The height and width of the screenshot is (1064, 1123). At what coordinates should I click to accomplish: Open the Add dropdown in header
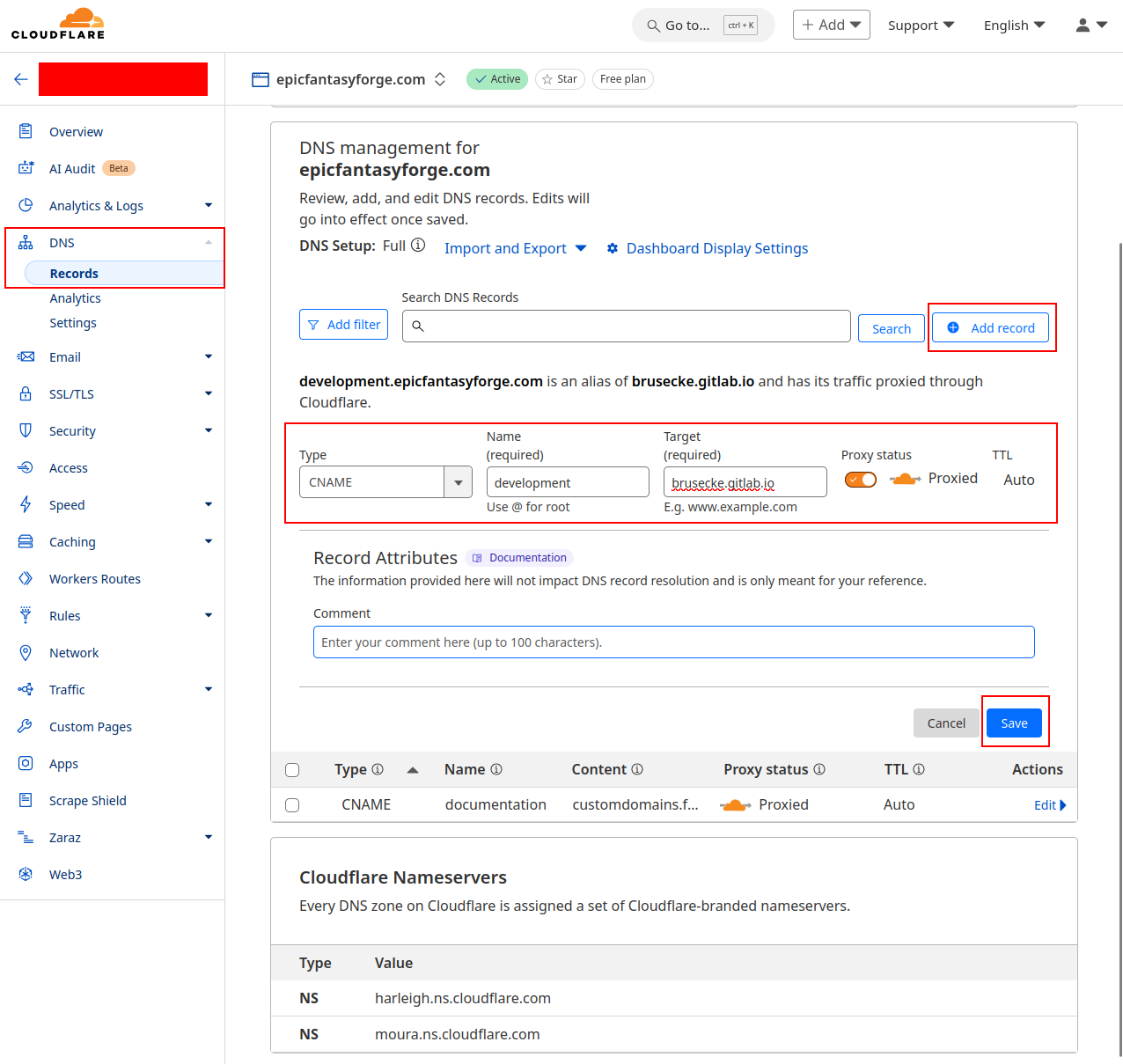[832, 25]
